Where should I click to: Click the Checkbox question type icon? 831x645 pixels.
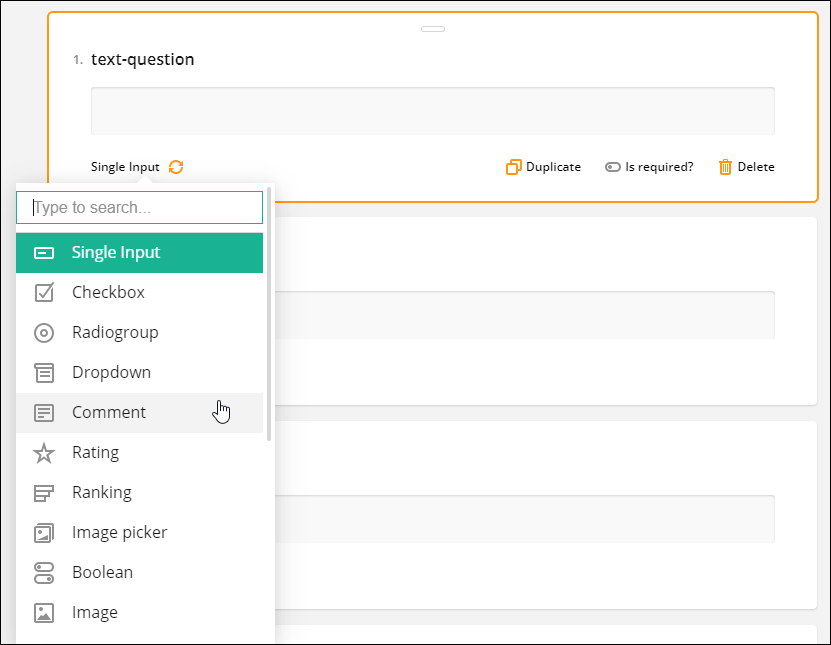click(x=44, y=292)
